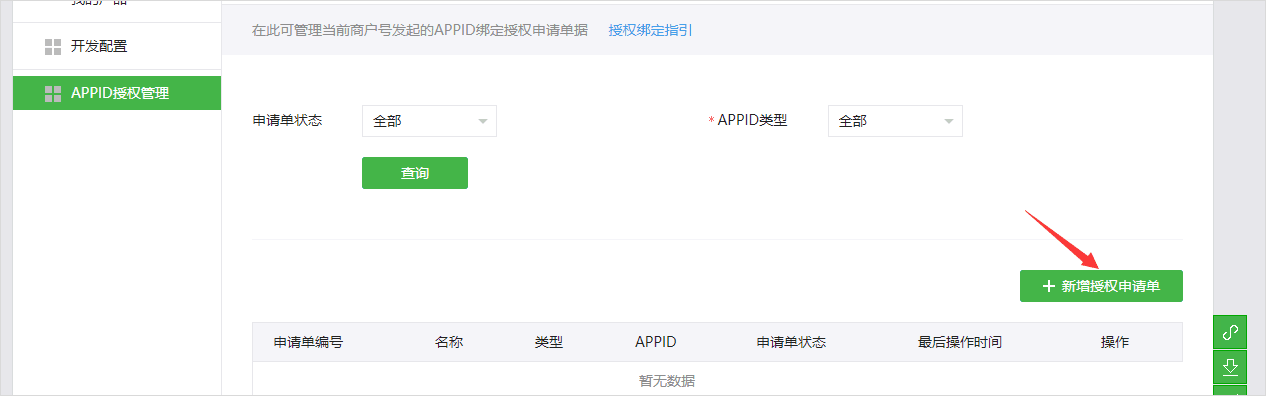This screenshot has height=396, width=1266.
Task: Click the 申请单状态 column header
Action: point(791,342)
